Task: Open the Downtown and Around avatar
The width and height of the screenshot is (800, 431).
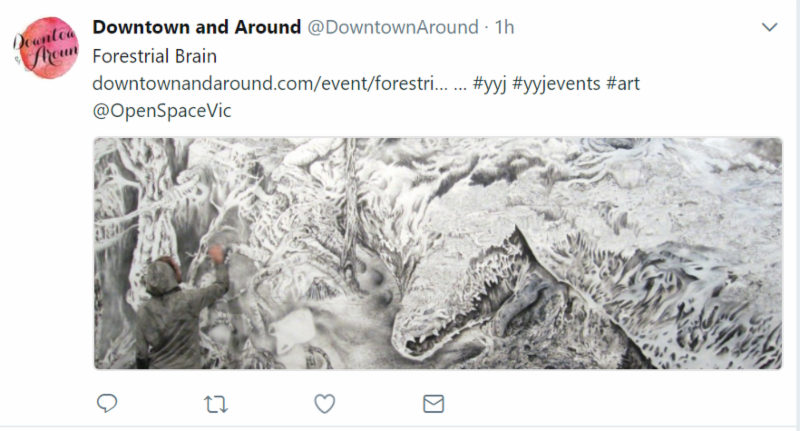Action: (x=45, y=47)
